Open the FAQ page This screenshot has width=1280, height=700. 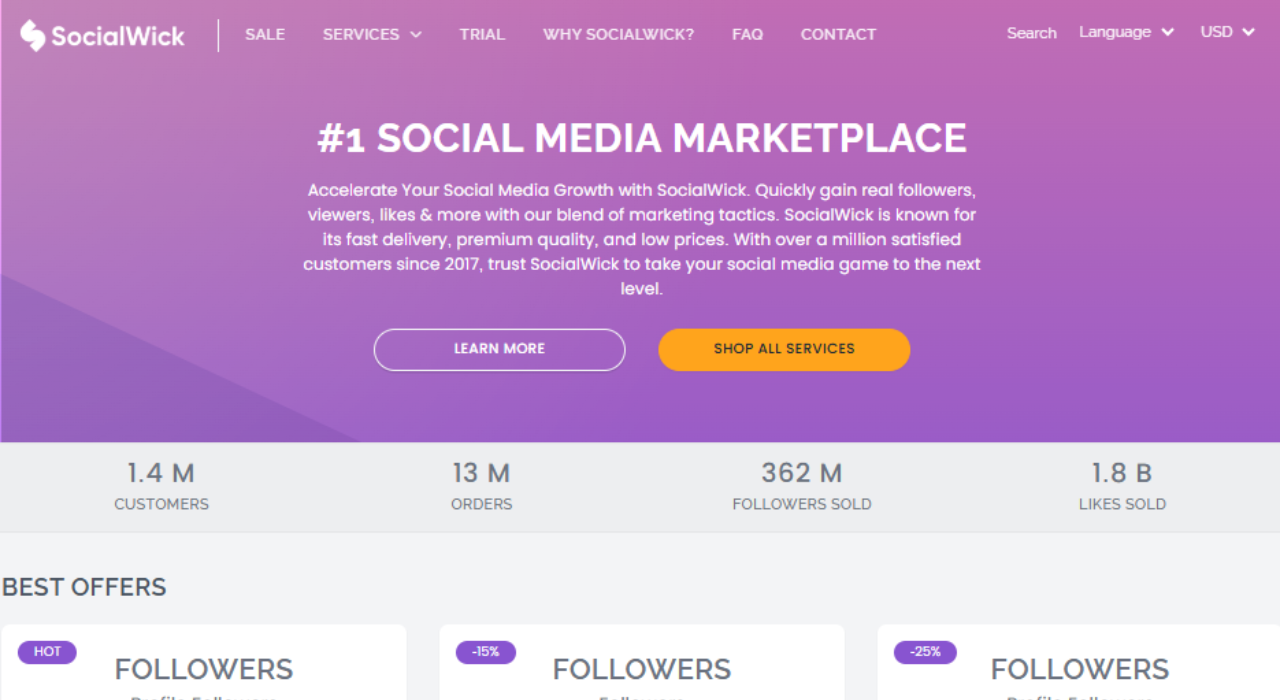[x=747, y=33]
